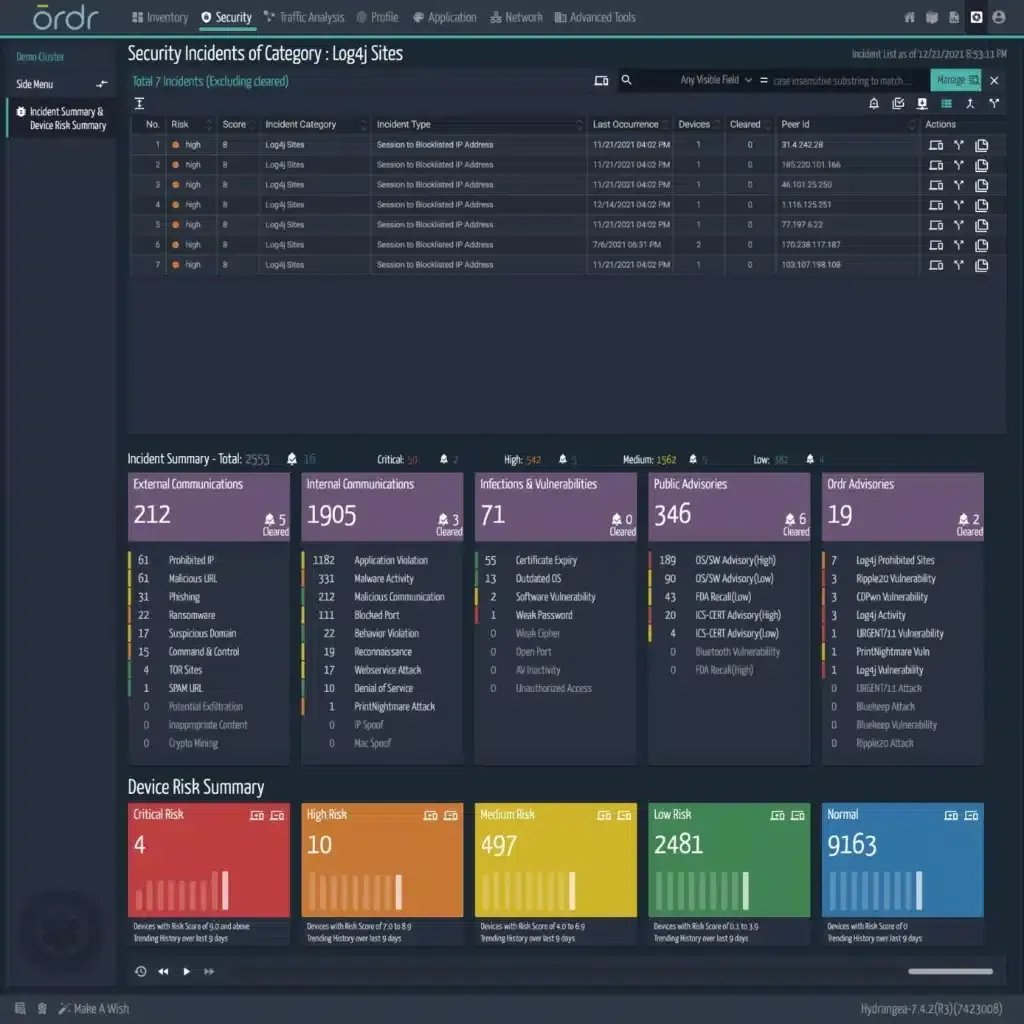Click the document icon in top bar
This screenshot has height=1024, width=1024.
coord(954,18)
